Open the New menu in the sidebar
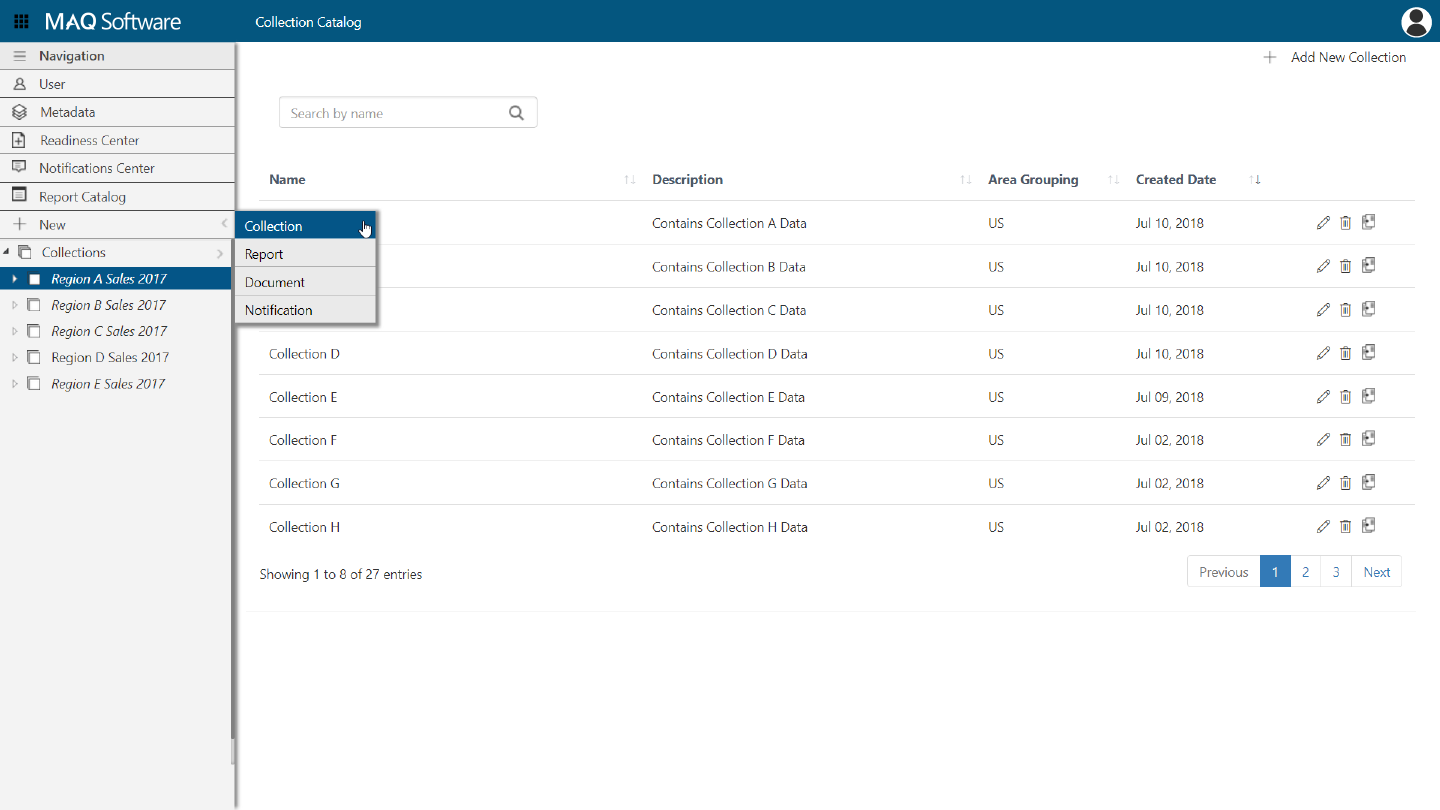 [x=116, y=224]
